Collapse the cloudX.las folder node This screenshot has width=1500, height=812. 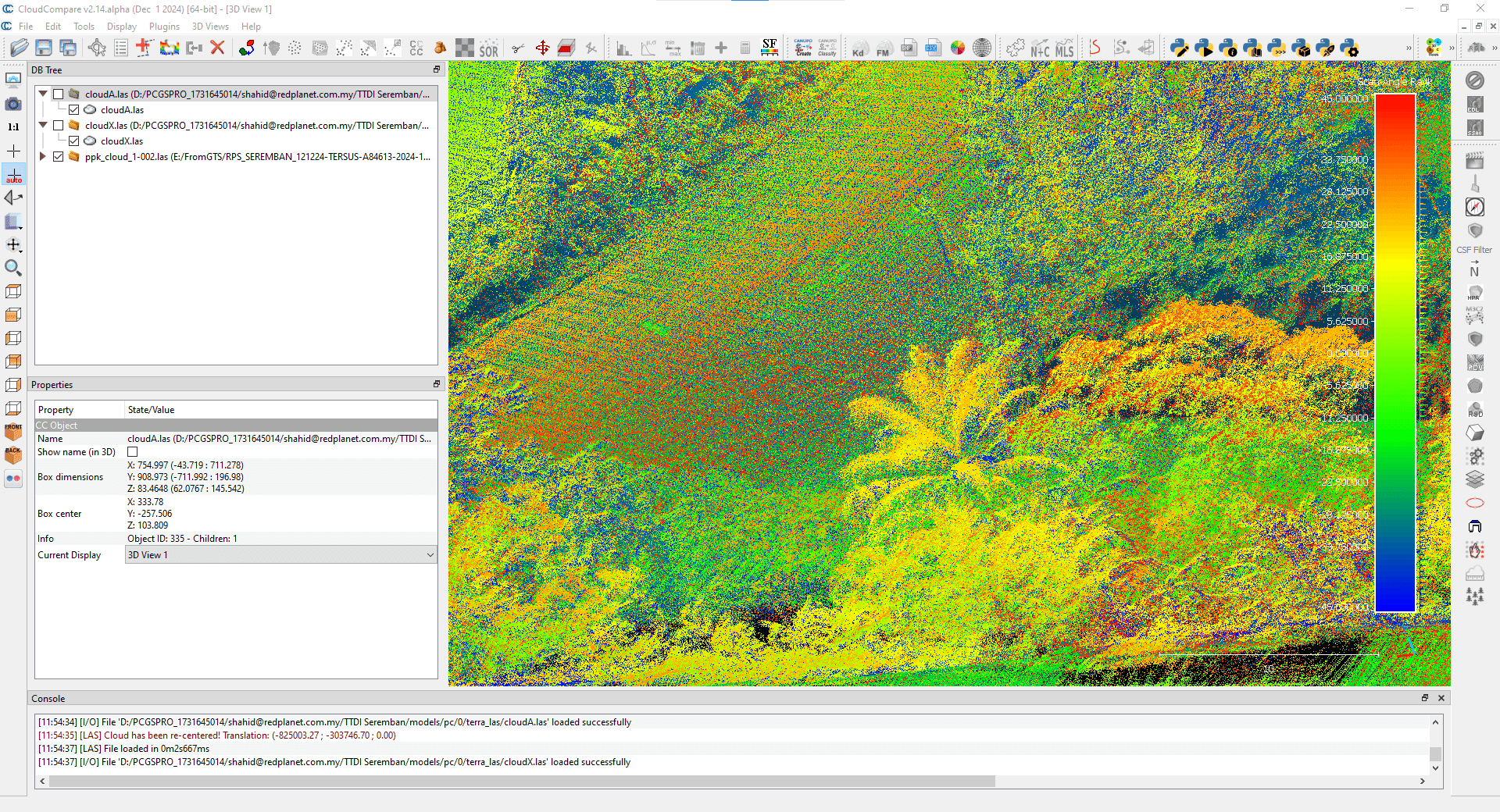click(43, 126)
